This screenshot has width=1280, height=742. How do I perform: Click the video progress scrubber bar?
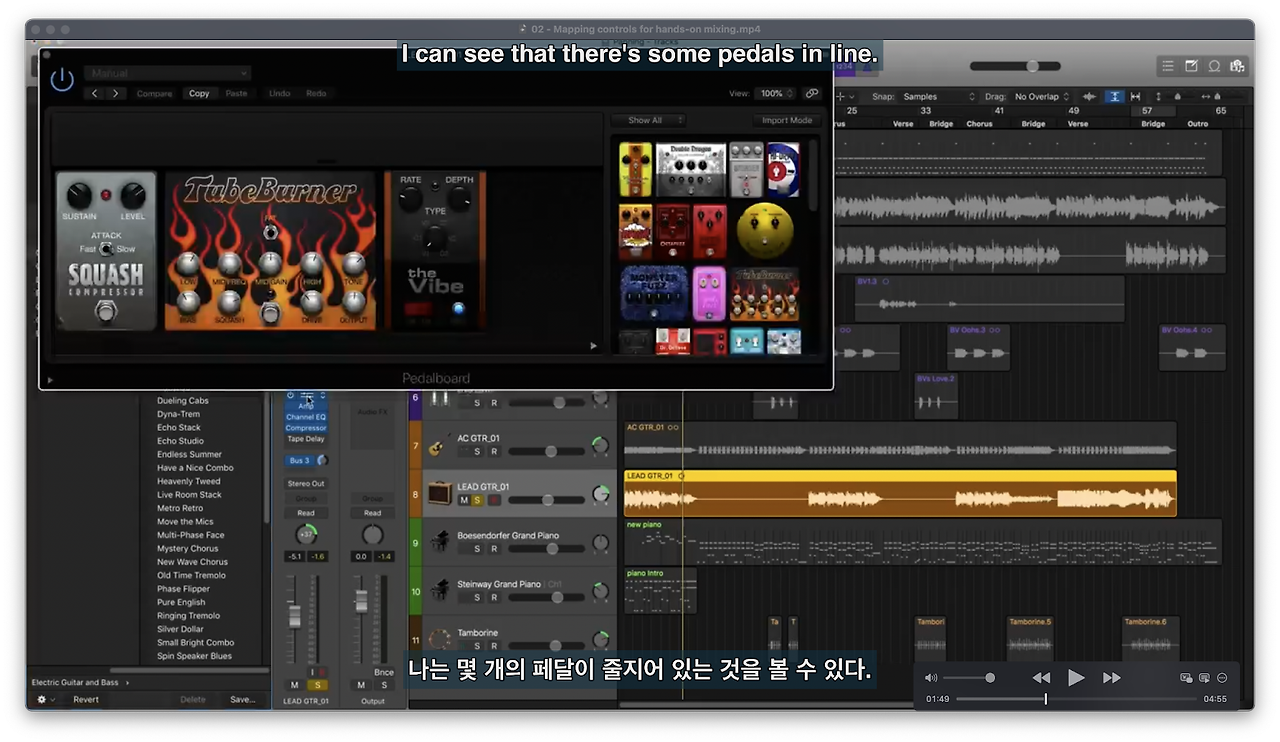tap(1077, 699)
